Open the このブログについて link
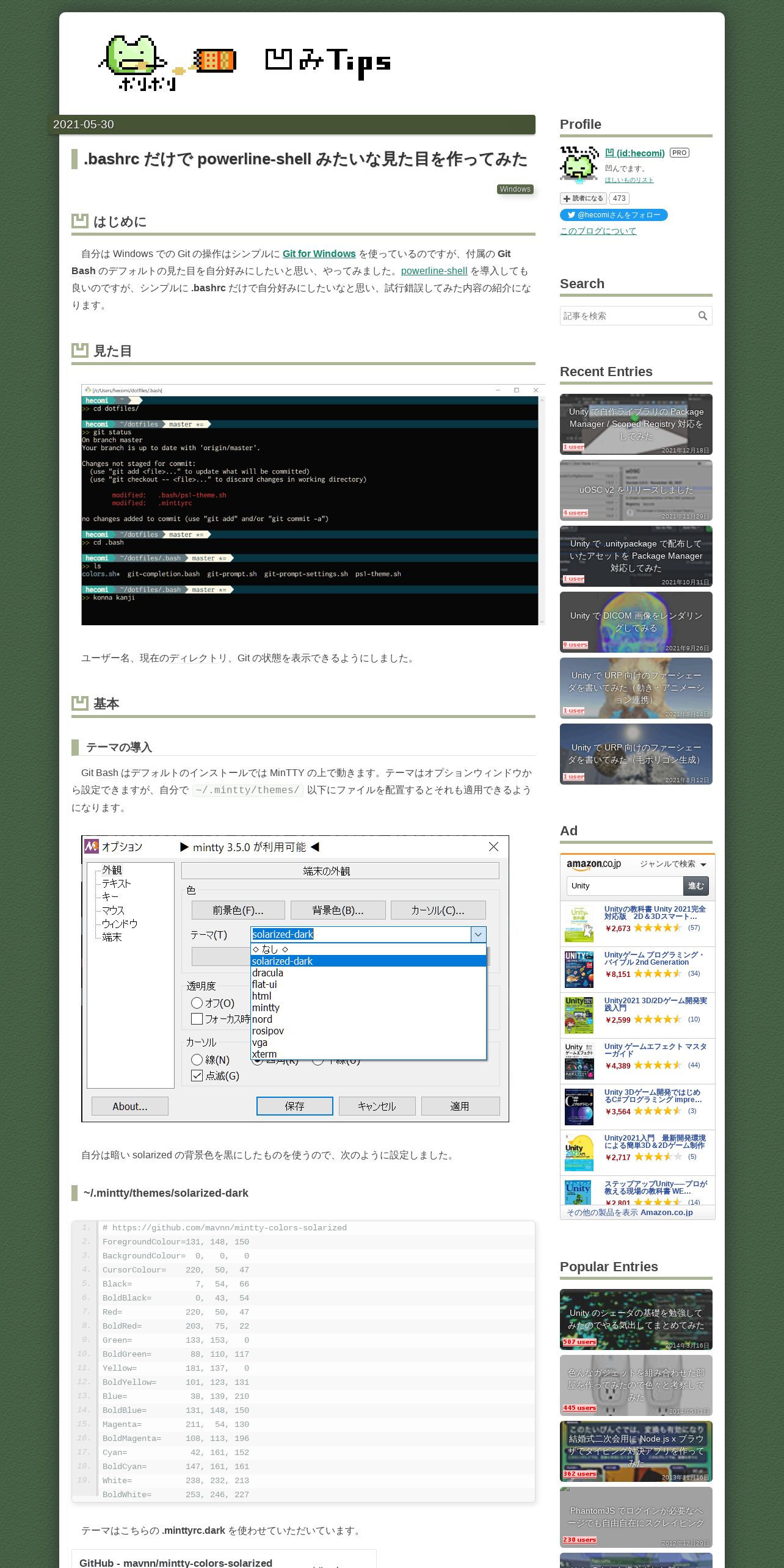Viewport: 784px width, 1568px height. tap(598, 231)
